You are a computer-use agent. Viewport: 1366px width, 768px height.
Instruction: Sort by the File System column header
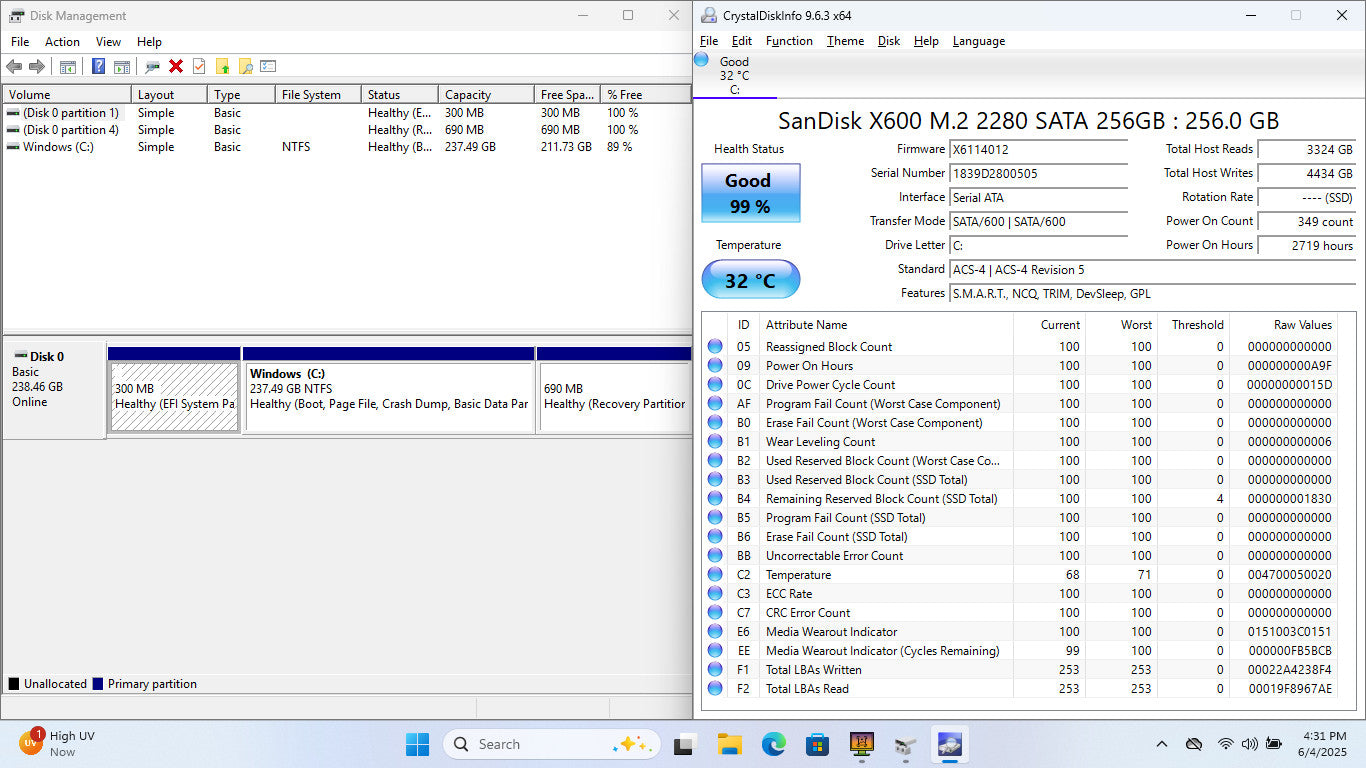point(318,95)
